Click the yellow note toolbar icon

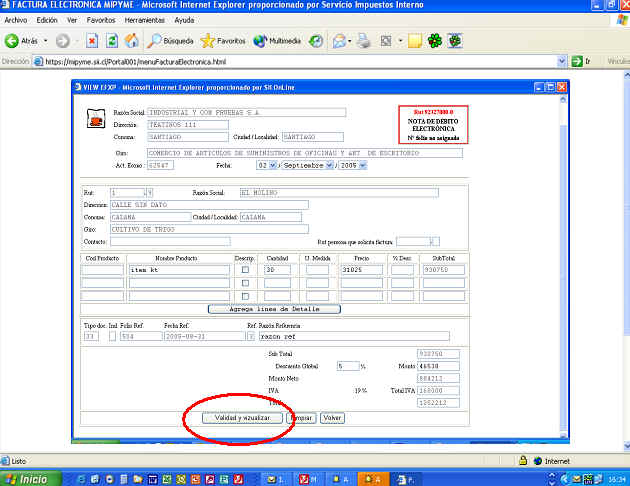(415, 41)
